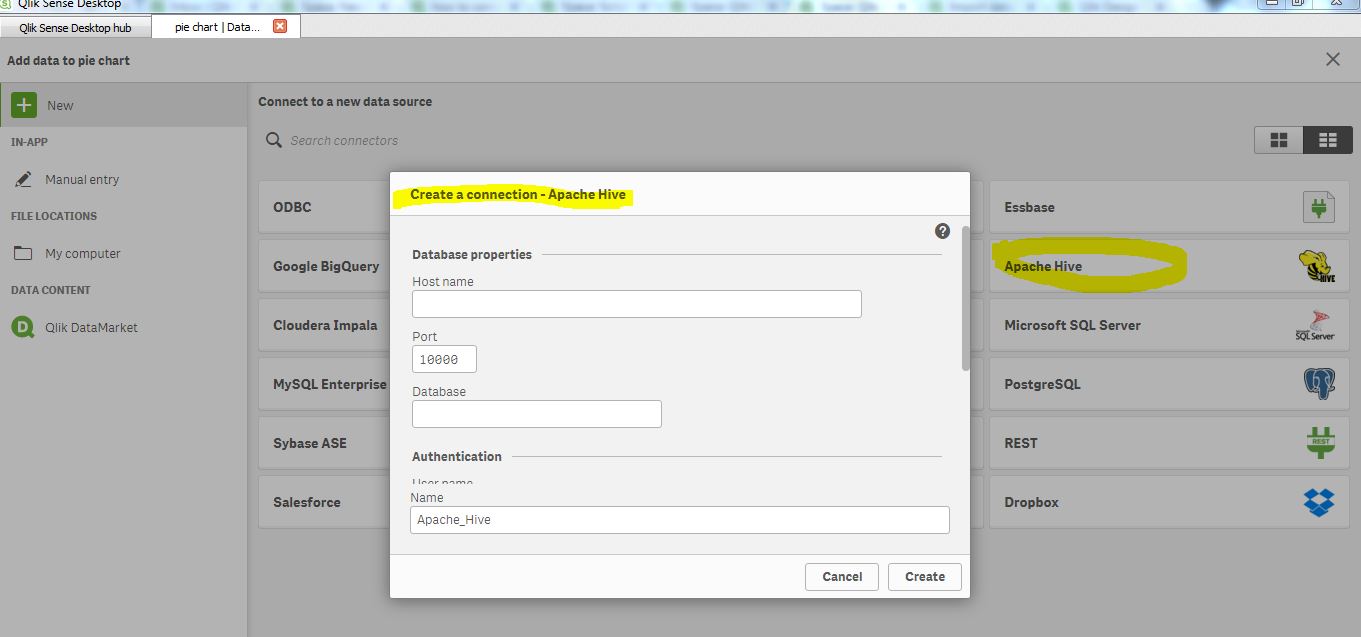Click the Microsoft SQL Server logo
This screenshot has width=1361, height=637.
tap(1315, 325)
